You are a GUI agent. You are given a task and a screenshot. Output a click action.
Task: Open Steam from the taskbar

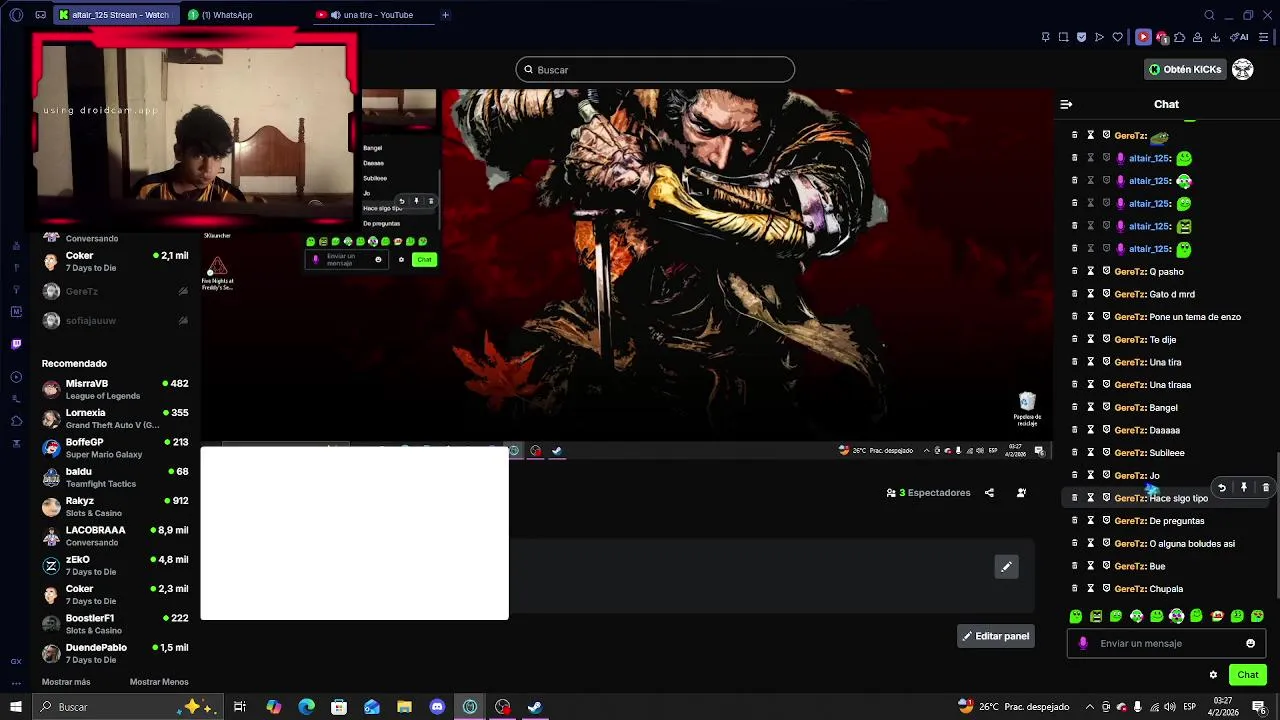(x=535, y=707)
